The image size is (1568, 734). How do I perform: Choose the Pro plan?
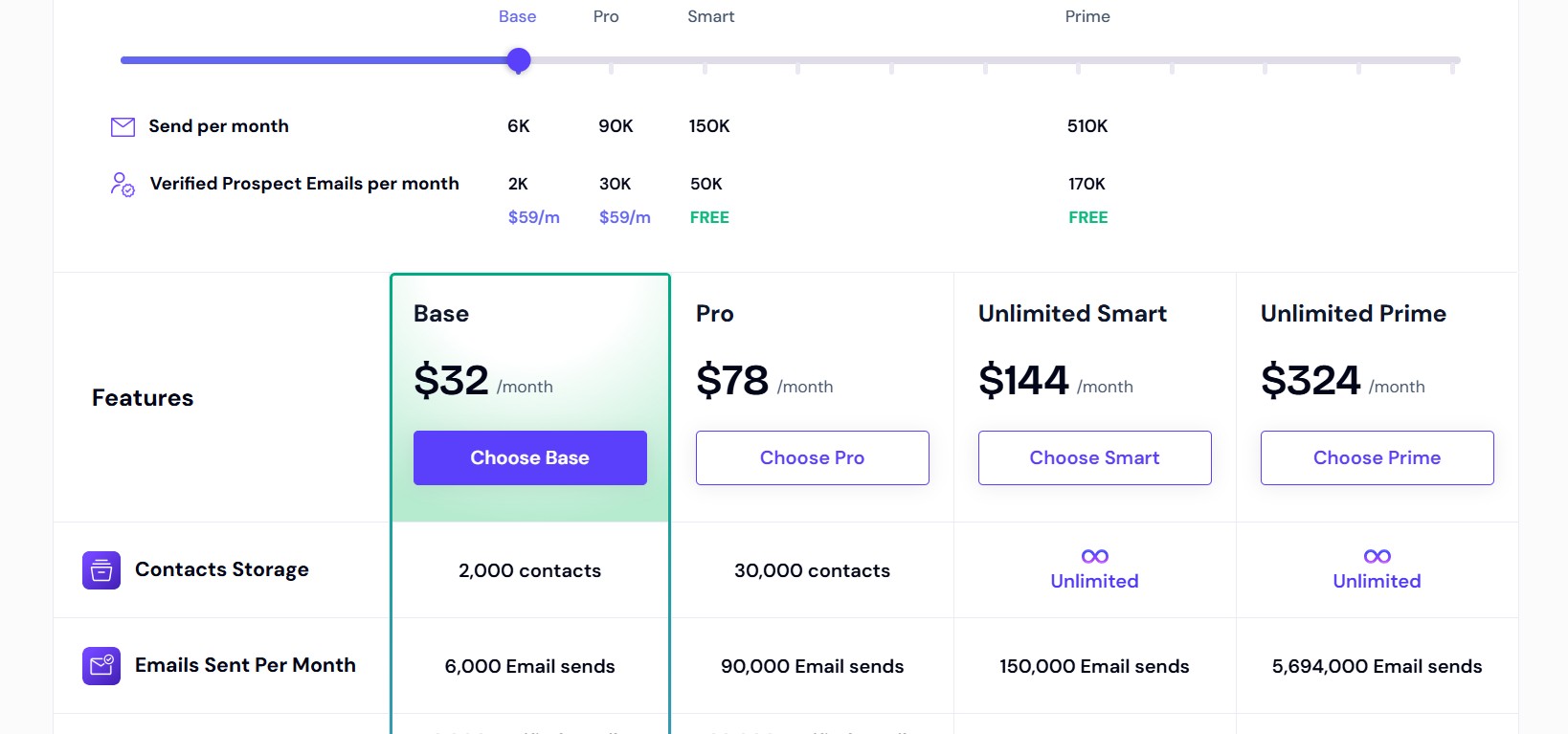pos(812,457)
